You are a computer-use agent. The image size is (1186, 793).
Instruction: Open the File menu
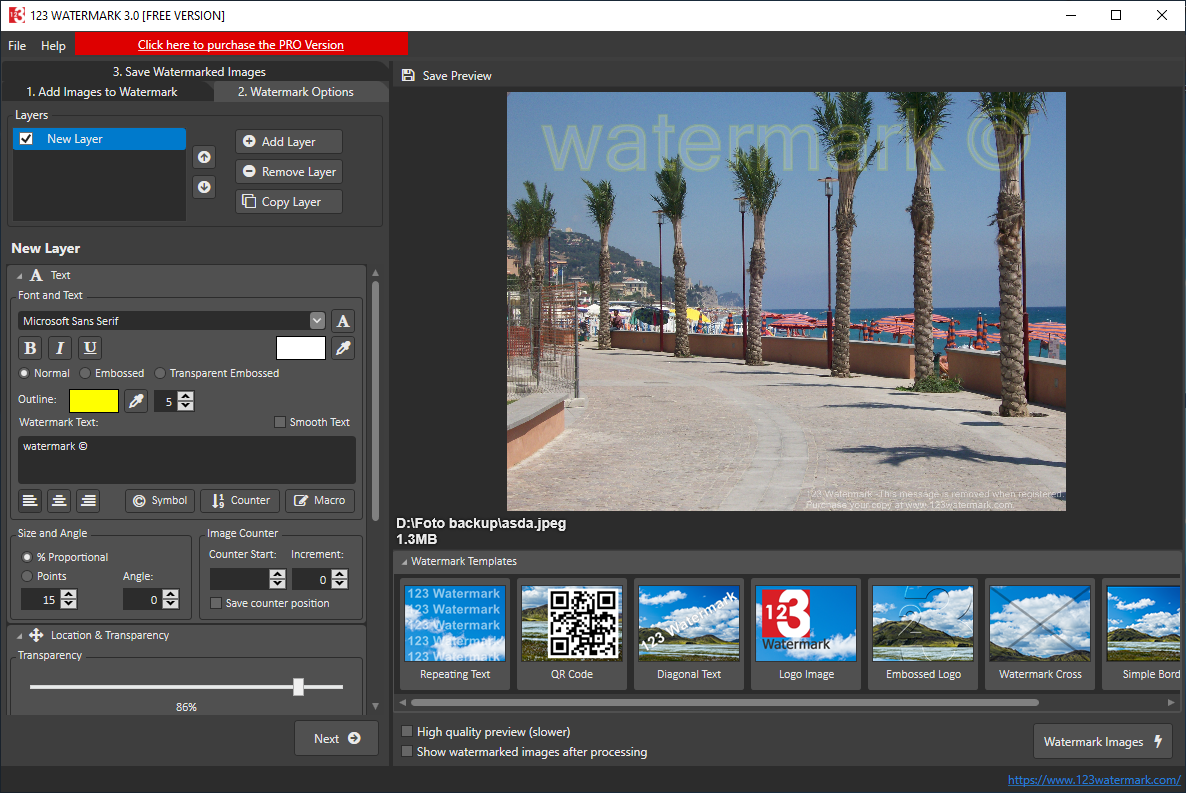17,45
